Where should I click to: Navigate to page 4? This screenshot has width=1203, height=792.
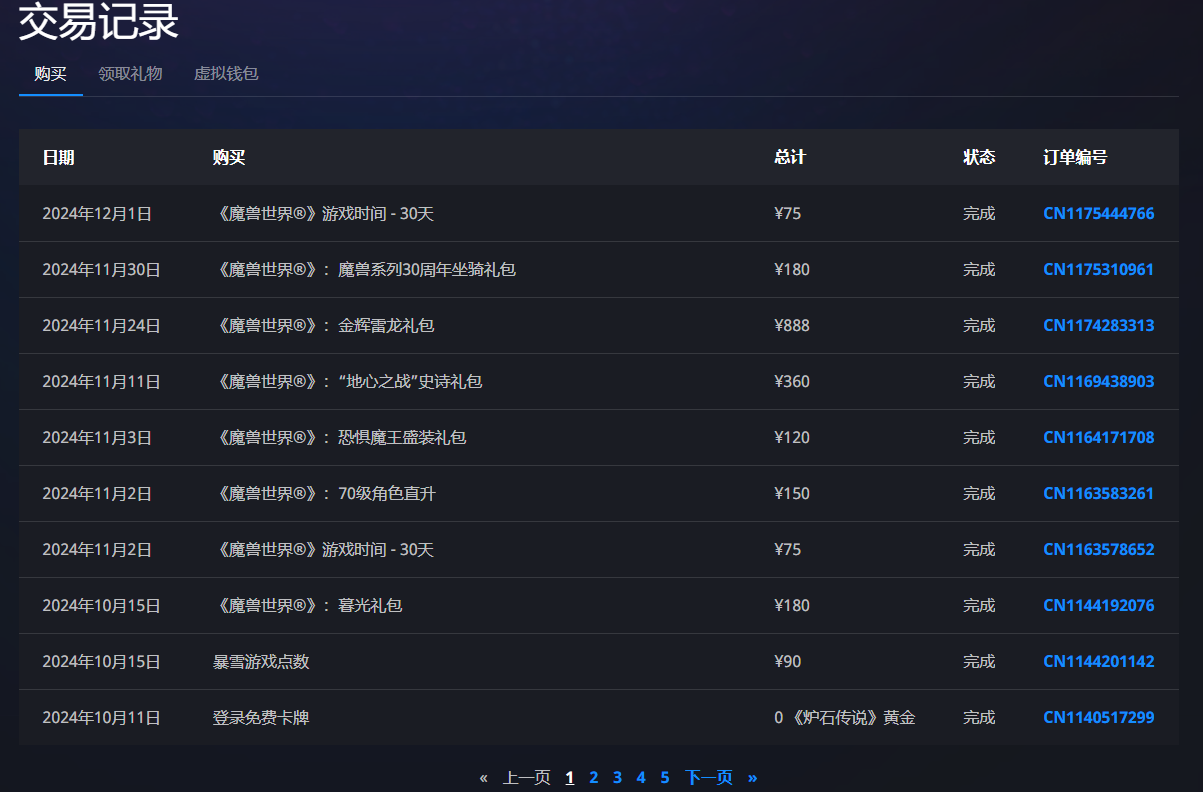[641, 778]
